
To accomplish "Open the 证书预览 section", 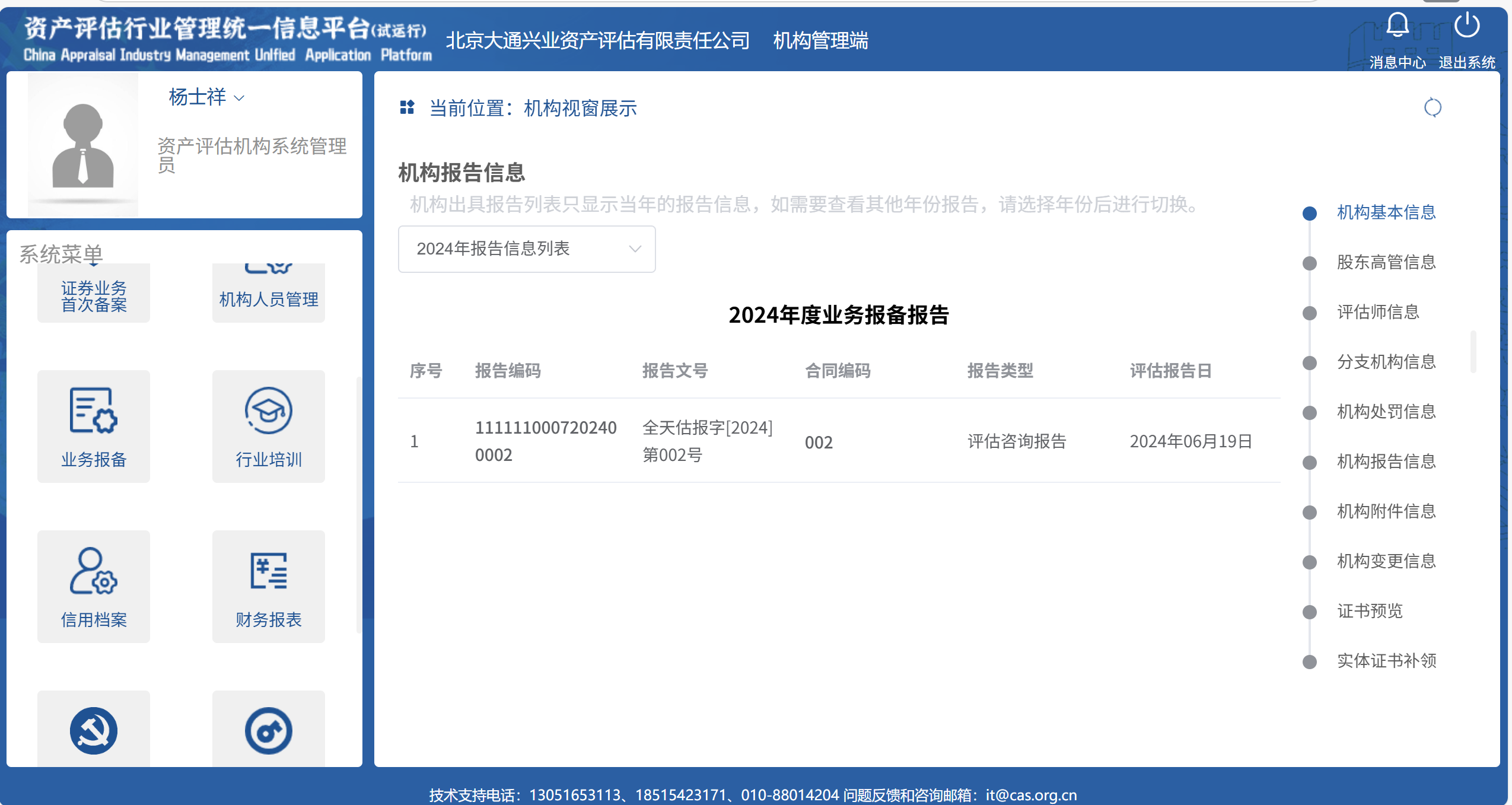I will click(1369, 611).
